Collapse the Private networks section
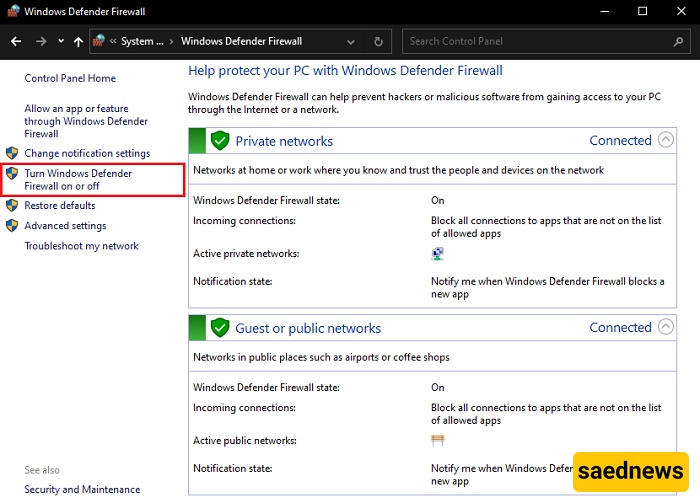 point(666,140)
